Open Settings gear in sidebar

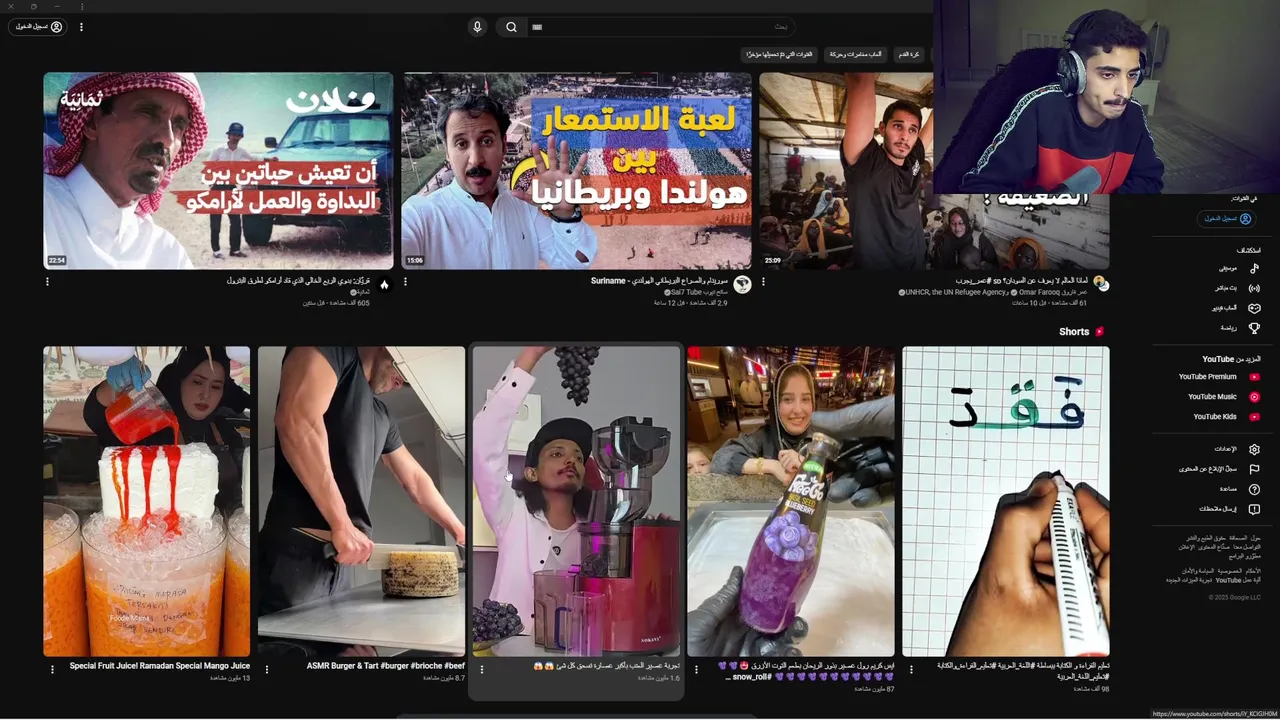click(1254, 449)
